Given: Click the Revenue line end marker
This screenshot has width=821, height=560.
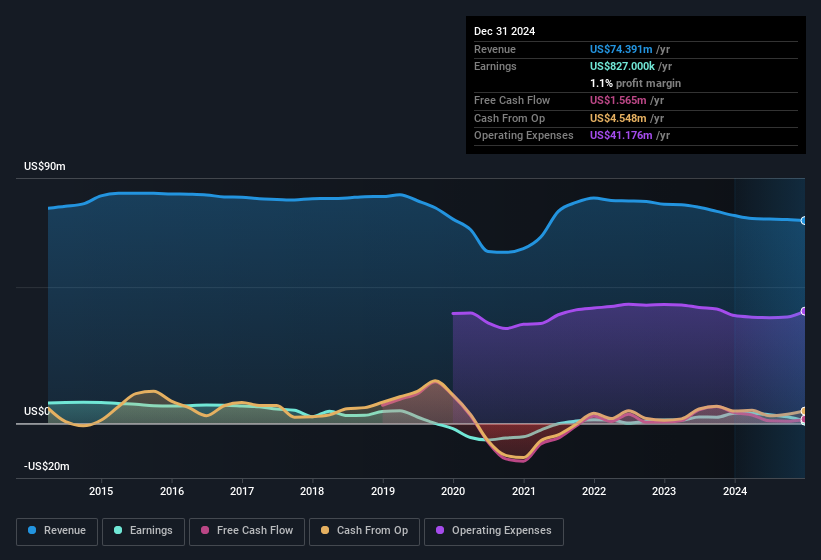Looking at the screenshot, I should pos(804,221).
